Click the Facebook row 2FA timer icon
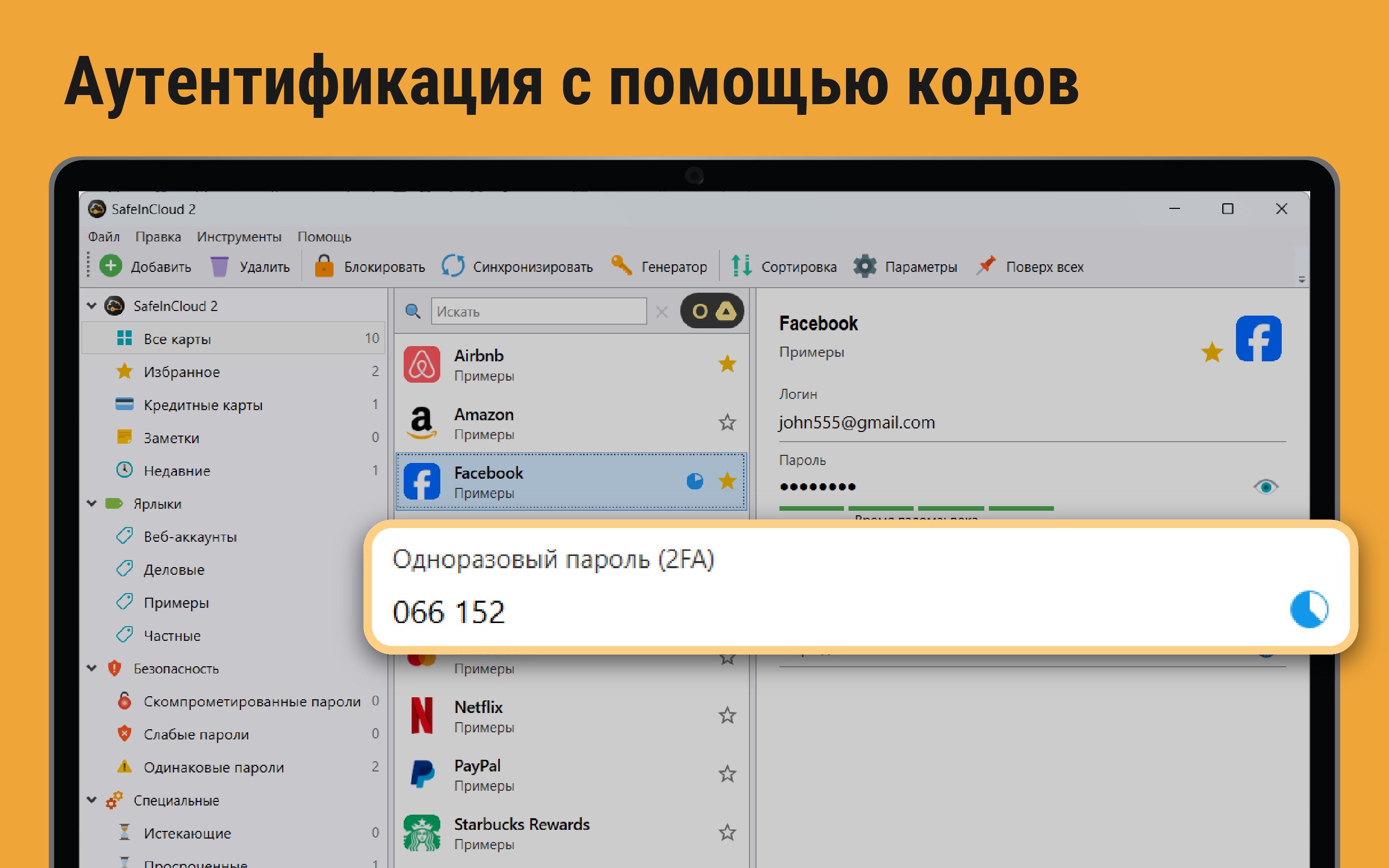Image resolution: width=1389 pixels, height=868 pixels. (x=695, y=481)
